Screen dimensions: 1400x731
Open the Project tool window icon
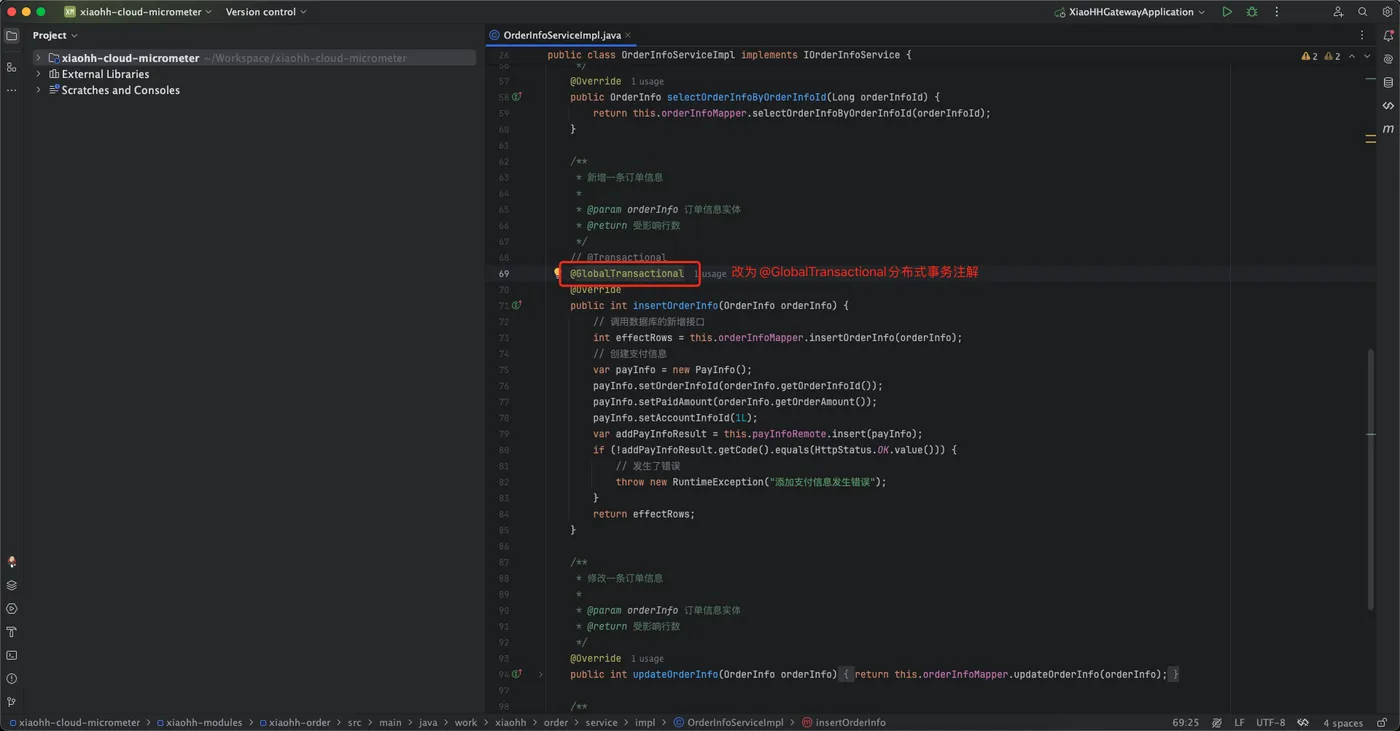click(x=12, y=35)
